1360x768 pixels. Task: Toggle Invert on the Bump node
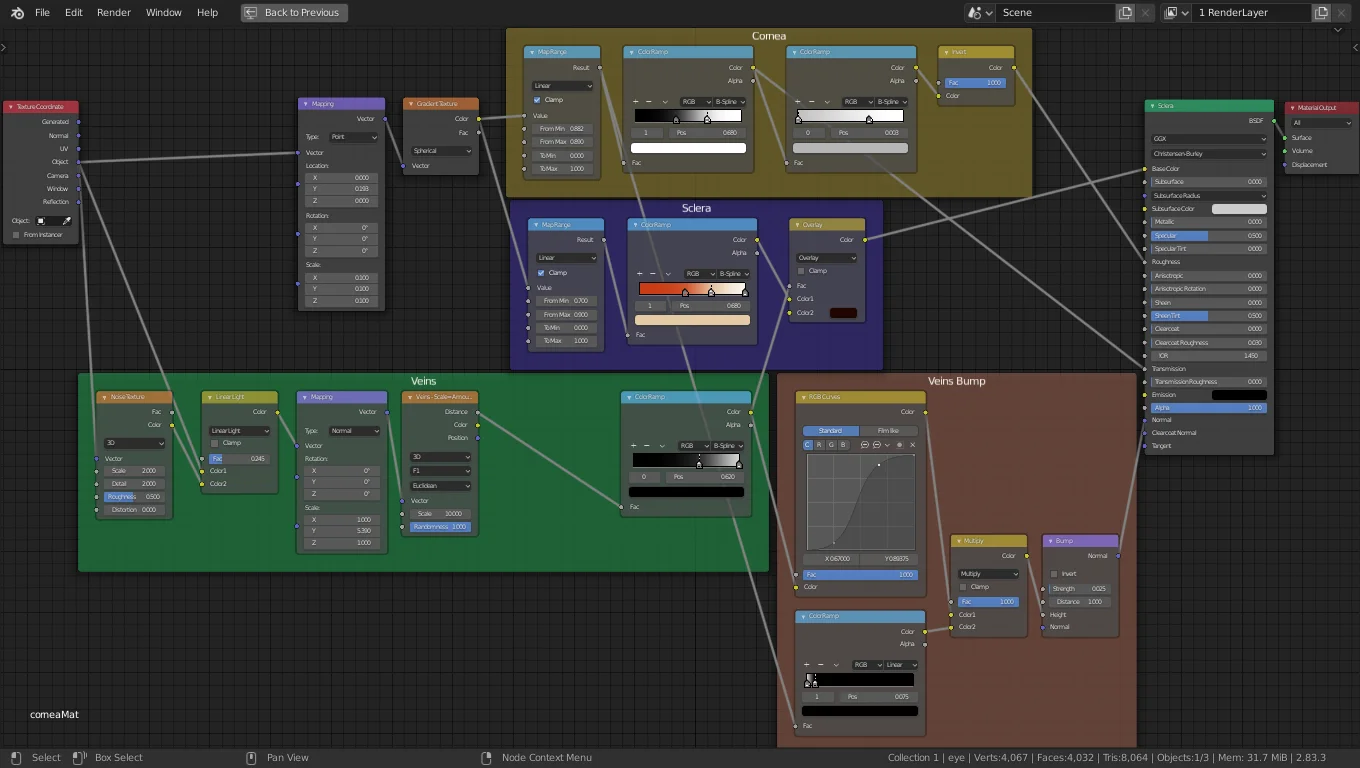pos(1054,573)
